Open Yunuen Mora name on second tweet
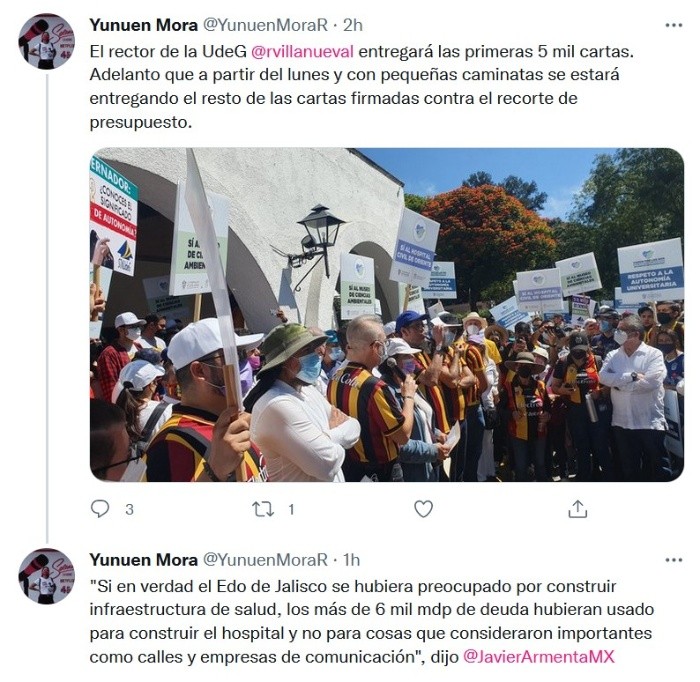This screenshot has height=682, width=700. 143,560
